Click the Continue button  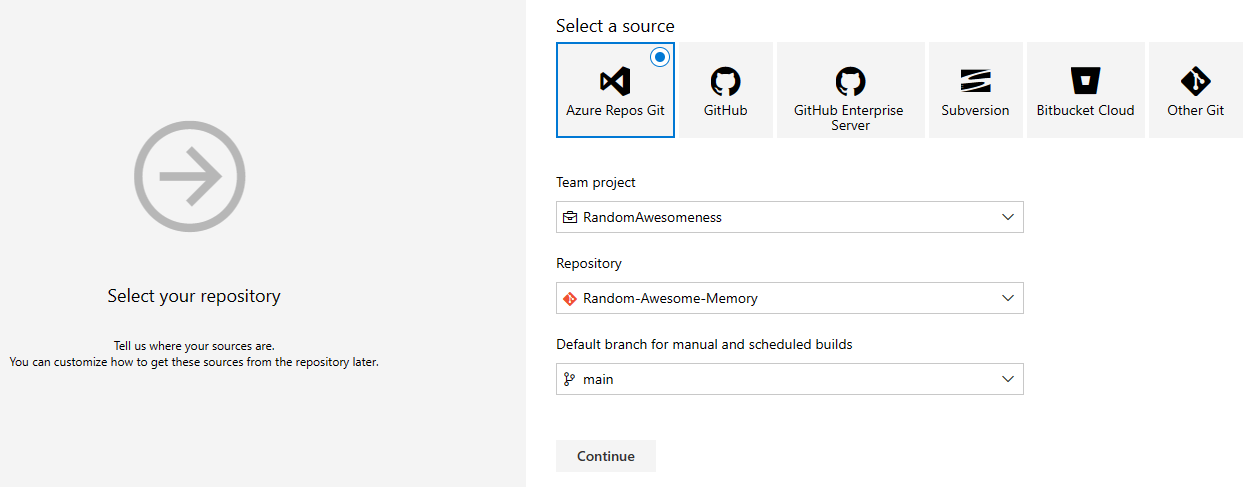(x=606, y=456)
